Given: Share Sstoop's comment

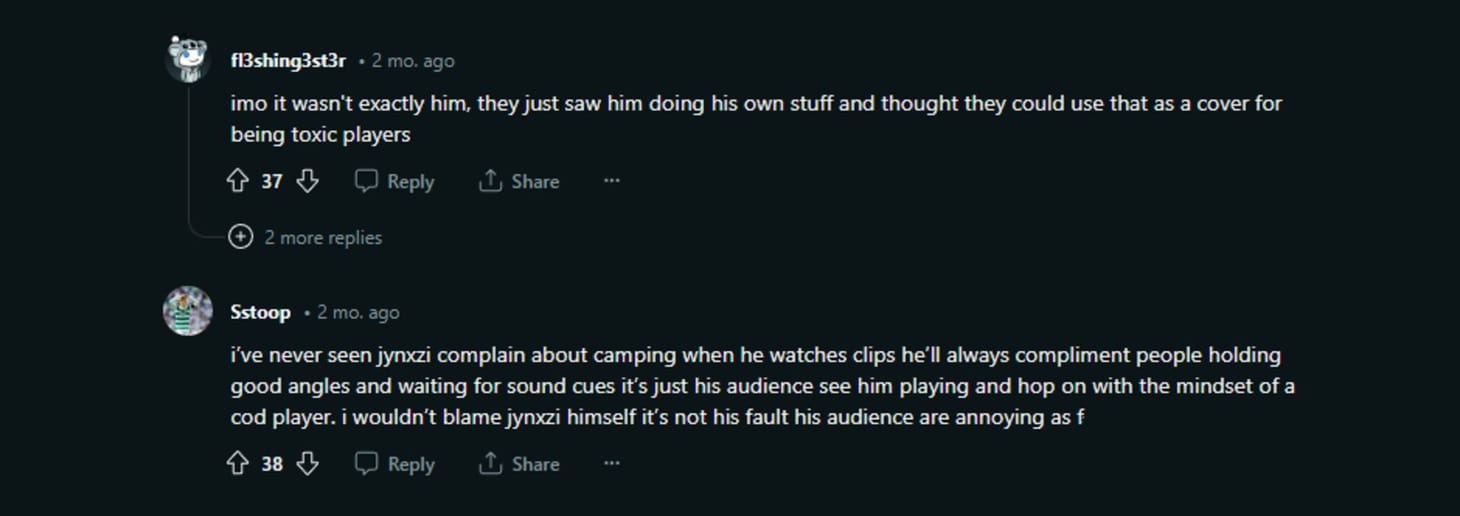Looking at the screenshot, I should (519, 464).
